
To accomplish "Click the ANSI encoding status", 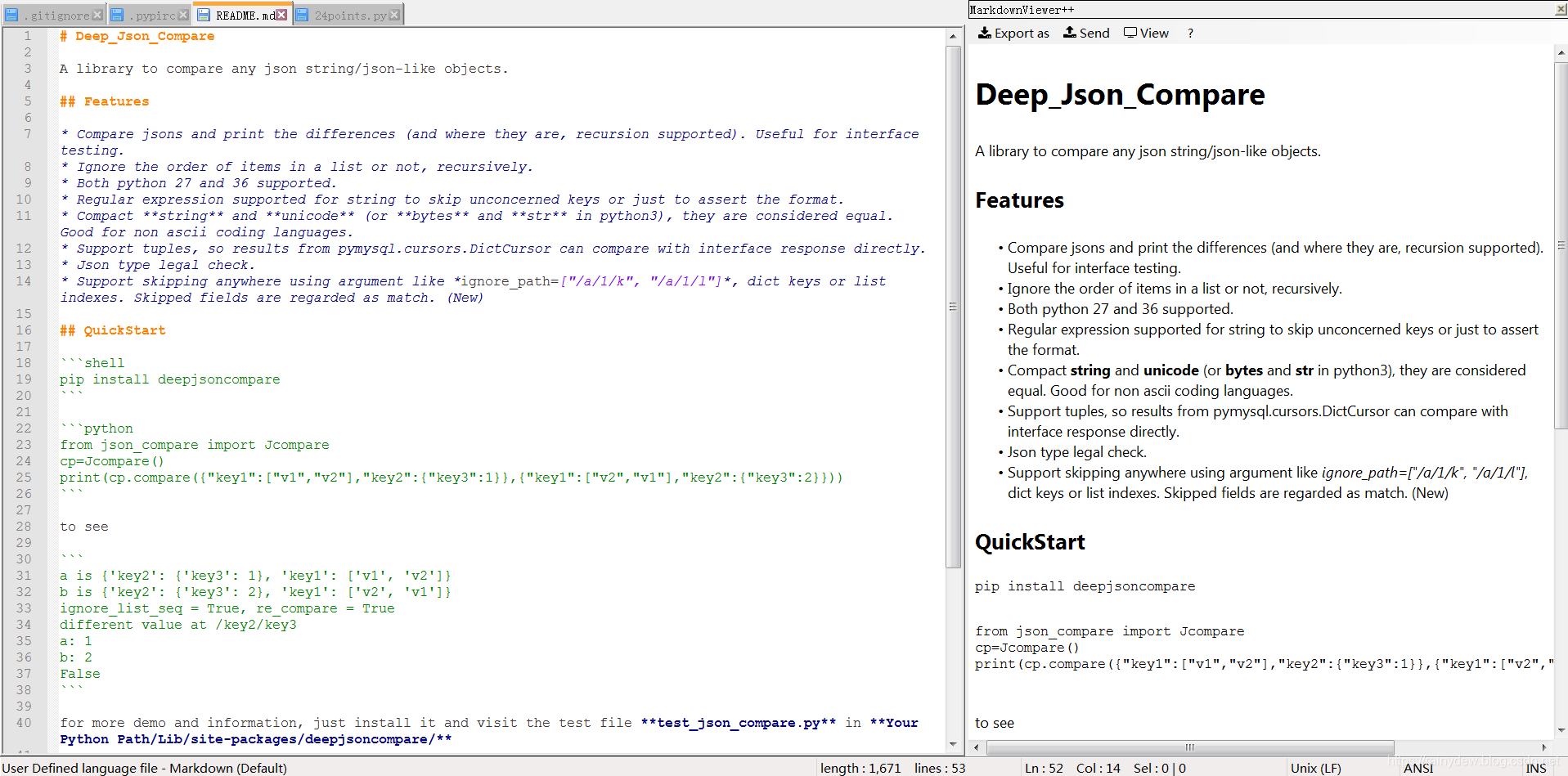I will [x=1418, y=768].
